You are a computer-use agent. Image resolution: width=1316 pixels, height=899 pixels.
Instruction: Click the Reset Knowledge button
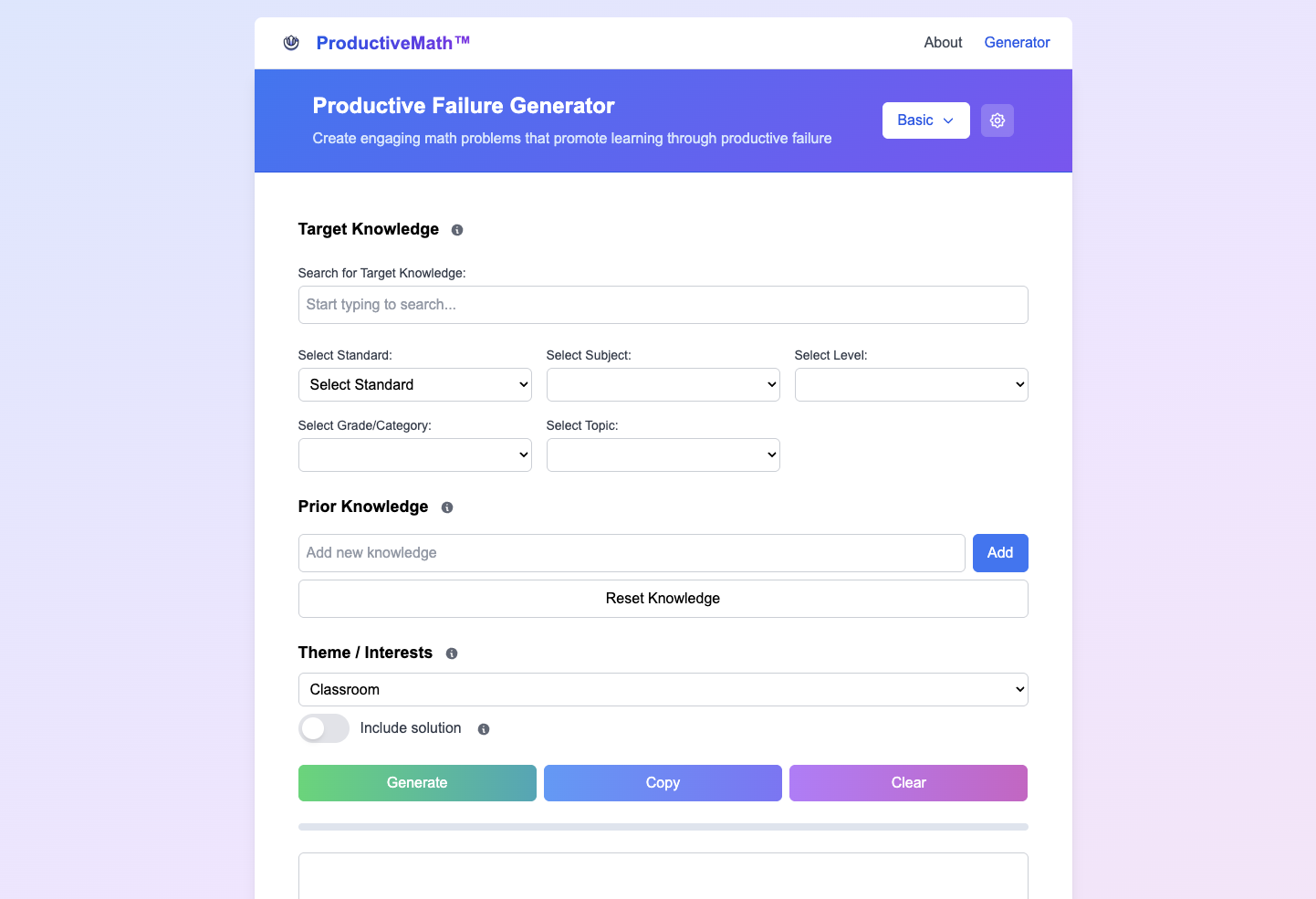[x=663, y=599]
